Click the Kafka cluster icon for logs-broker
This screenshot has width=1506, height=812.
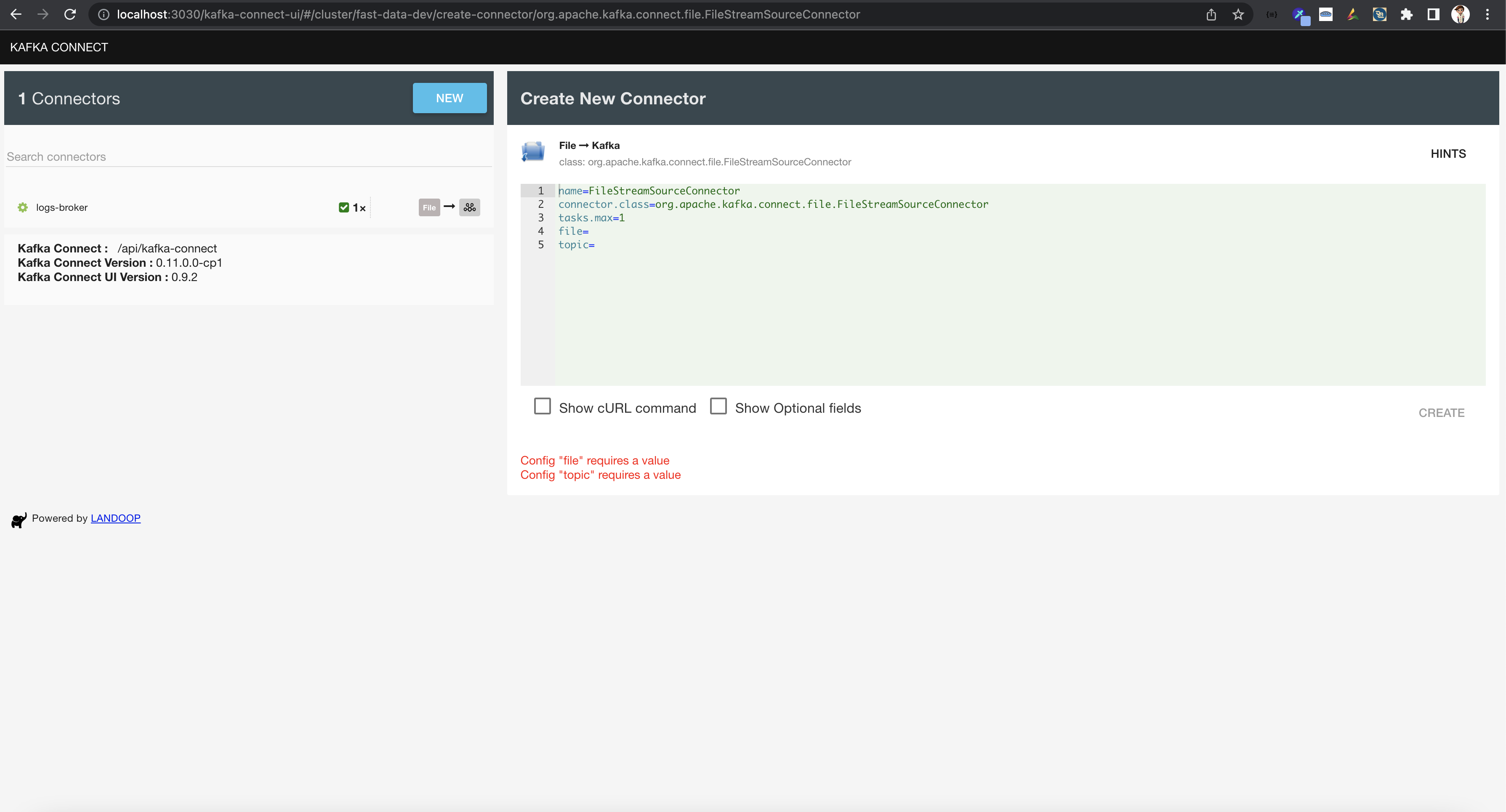click(x=469, y=207)
